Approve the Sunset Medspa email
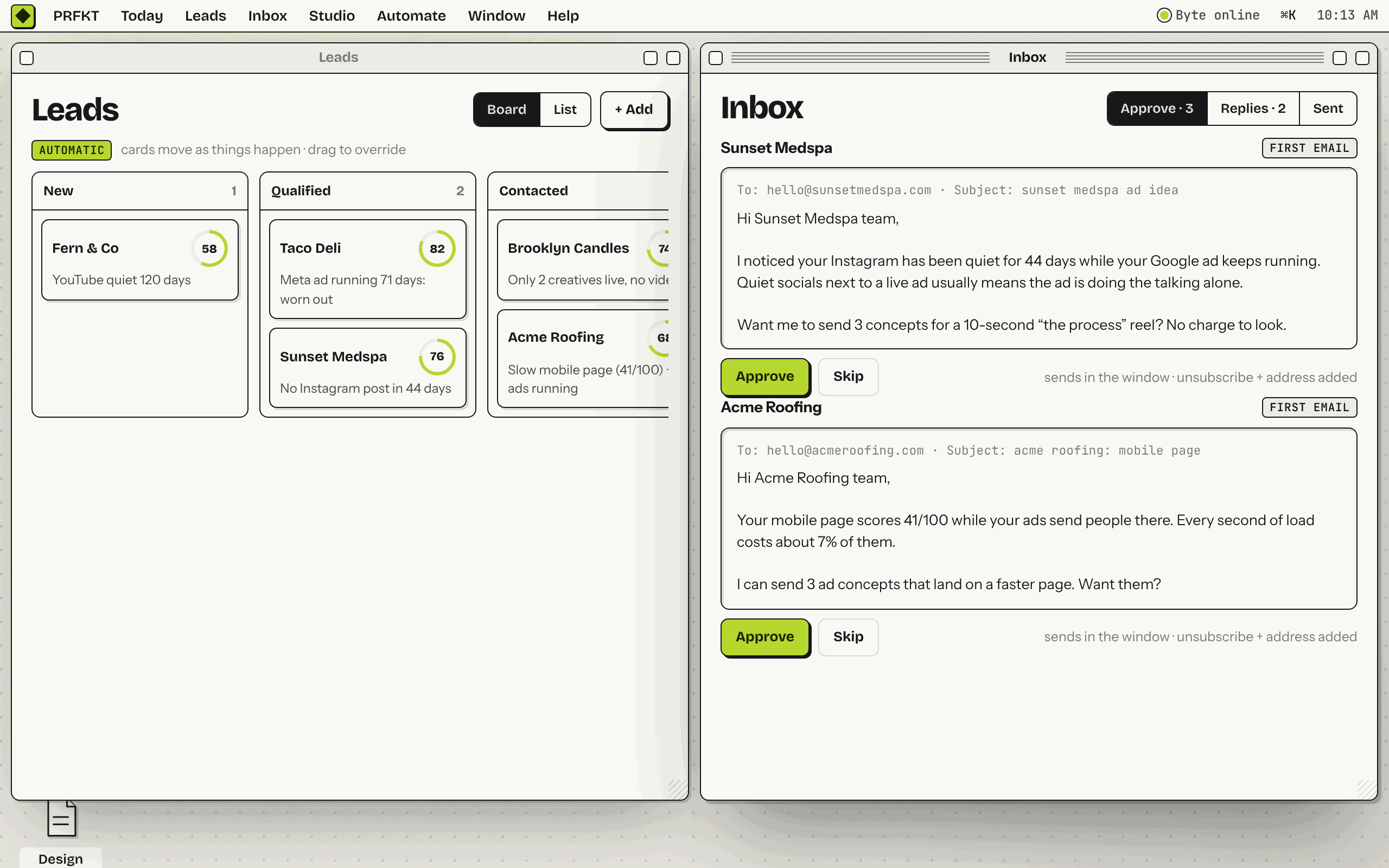Viewport: 1389px width, 868px height. tap(765, 376)
